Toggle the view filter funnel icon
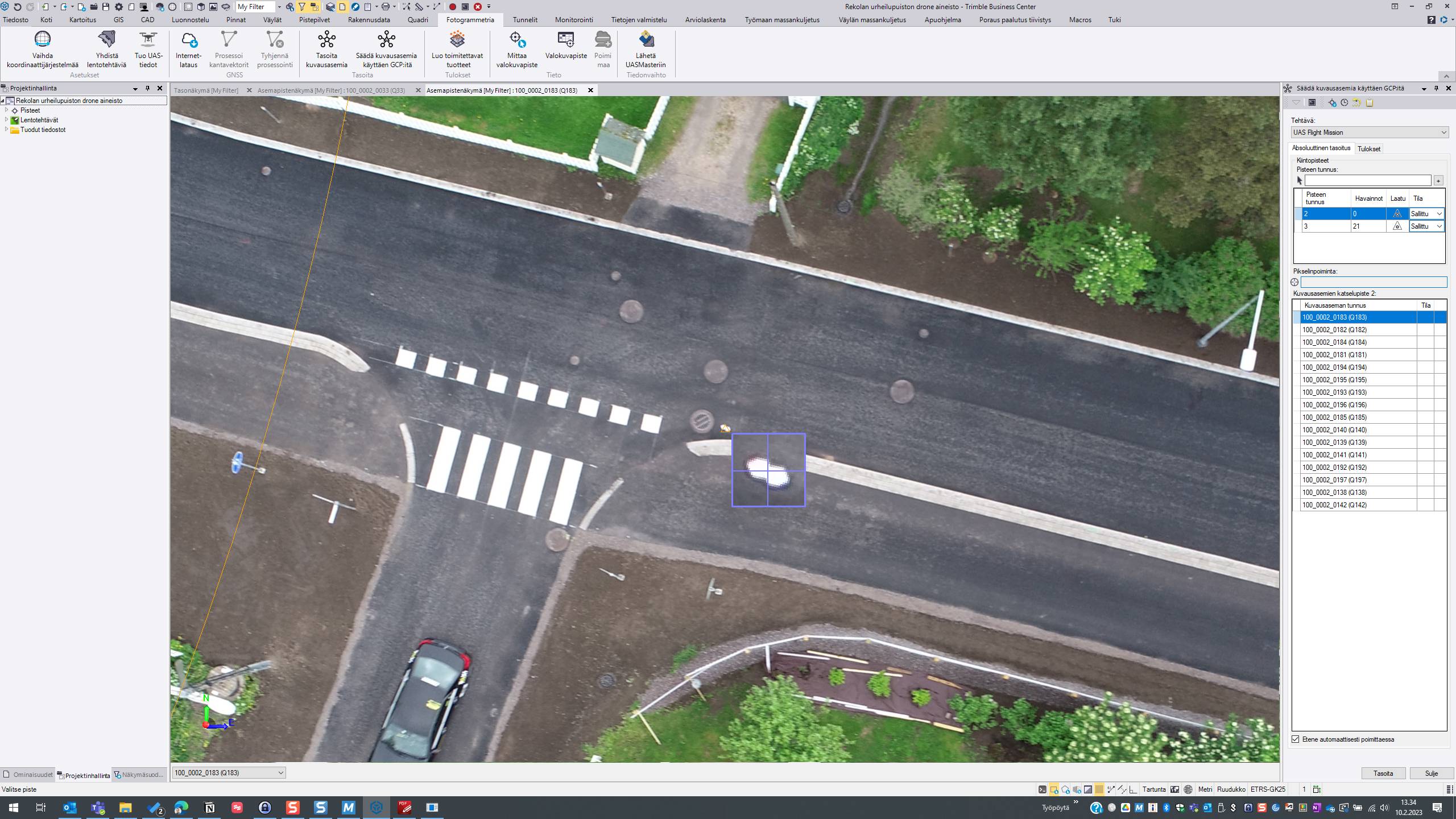The height and width of the screenshot is (819, 1456). [x=302, y=7]
